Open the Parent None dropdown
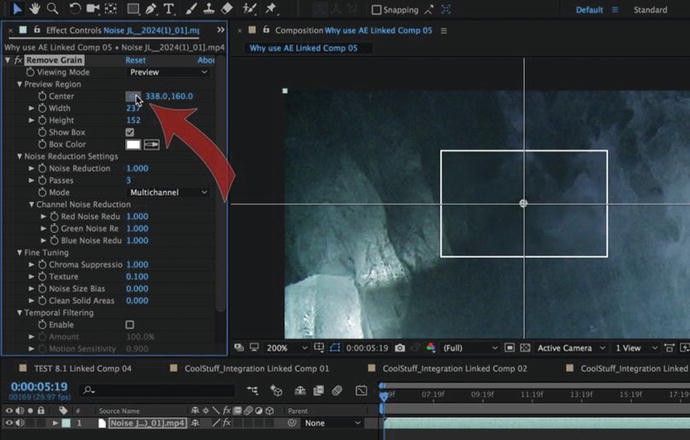This screenshot has height=440, width=690. [x=332, y=423]
